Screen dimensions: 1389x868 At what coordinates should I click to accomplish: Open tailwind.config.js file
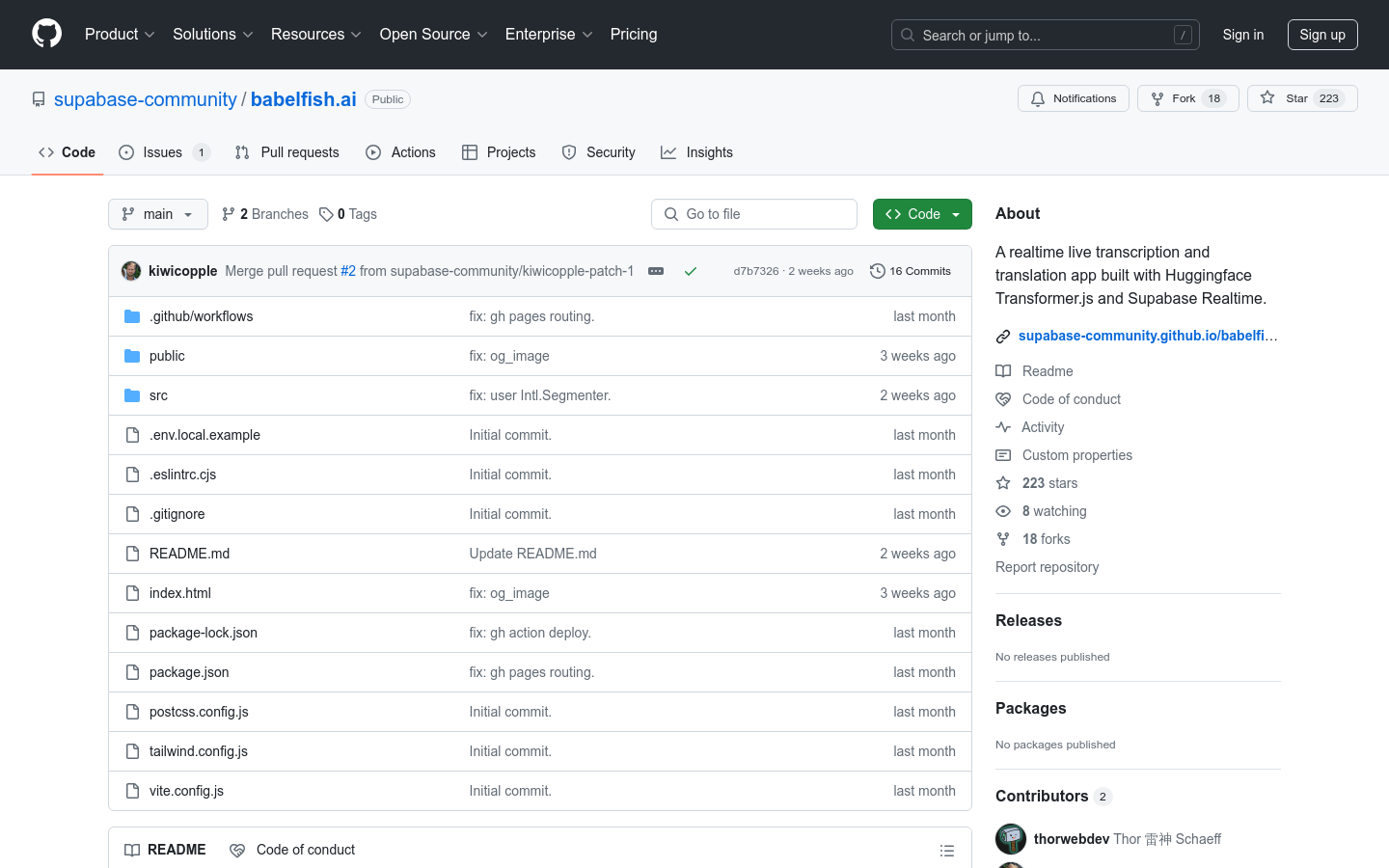(199, 751)
